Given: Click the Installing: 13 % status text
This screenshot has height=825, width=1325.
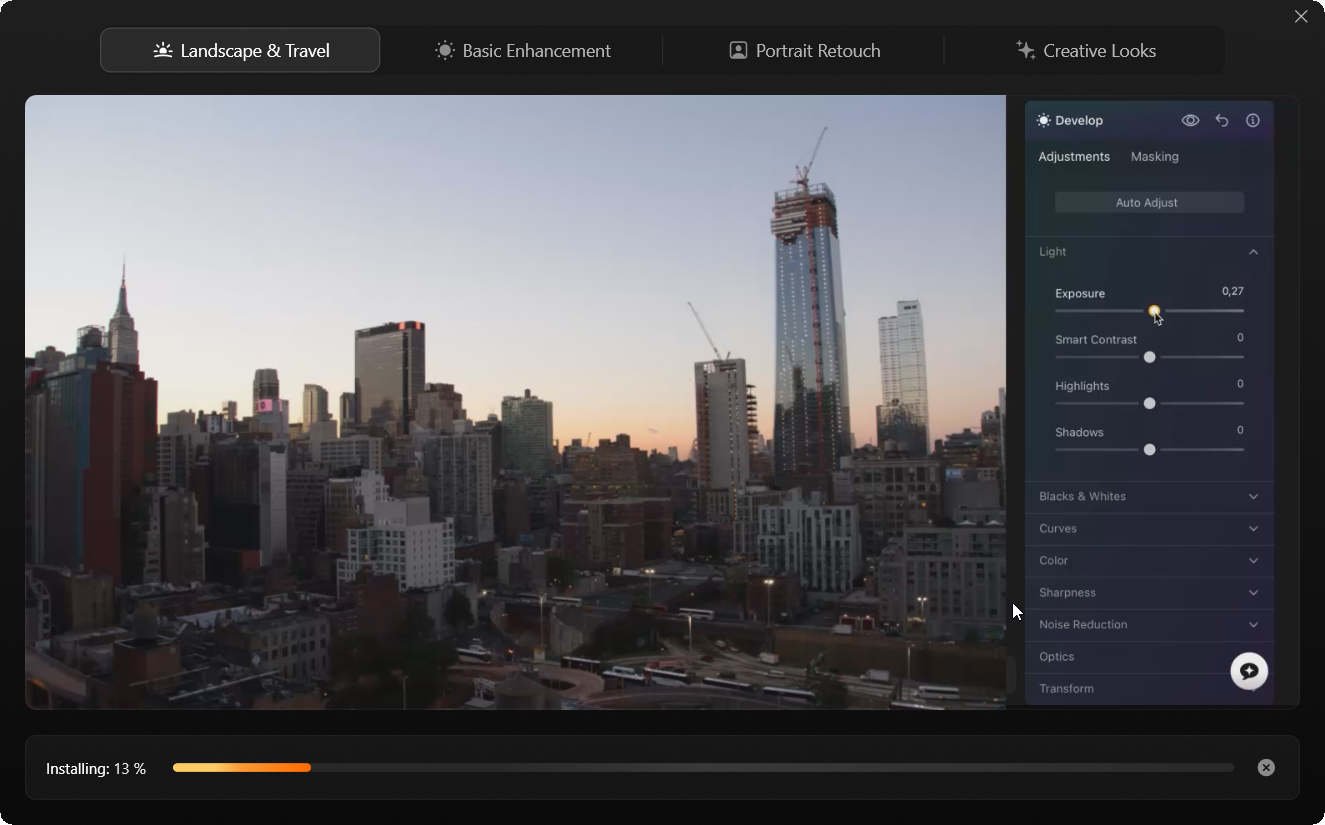Looking at the screenshot, I should [x=96, y=769].
